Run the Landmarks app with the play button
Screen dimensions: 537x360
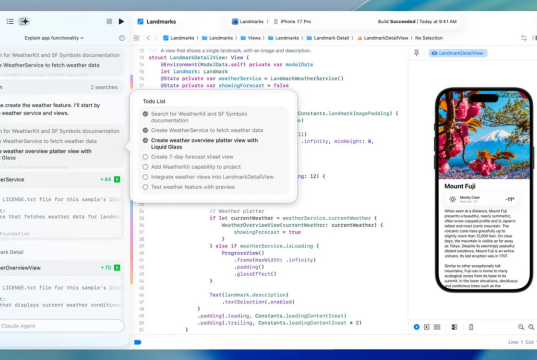tap(121, 22)
